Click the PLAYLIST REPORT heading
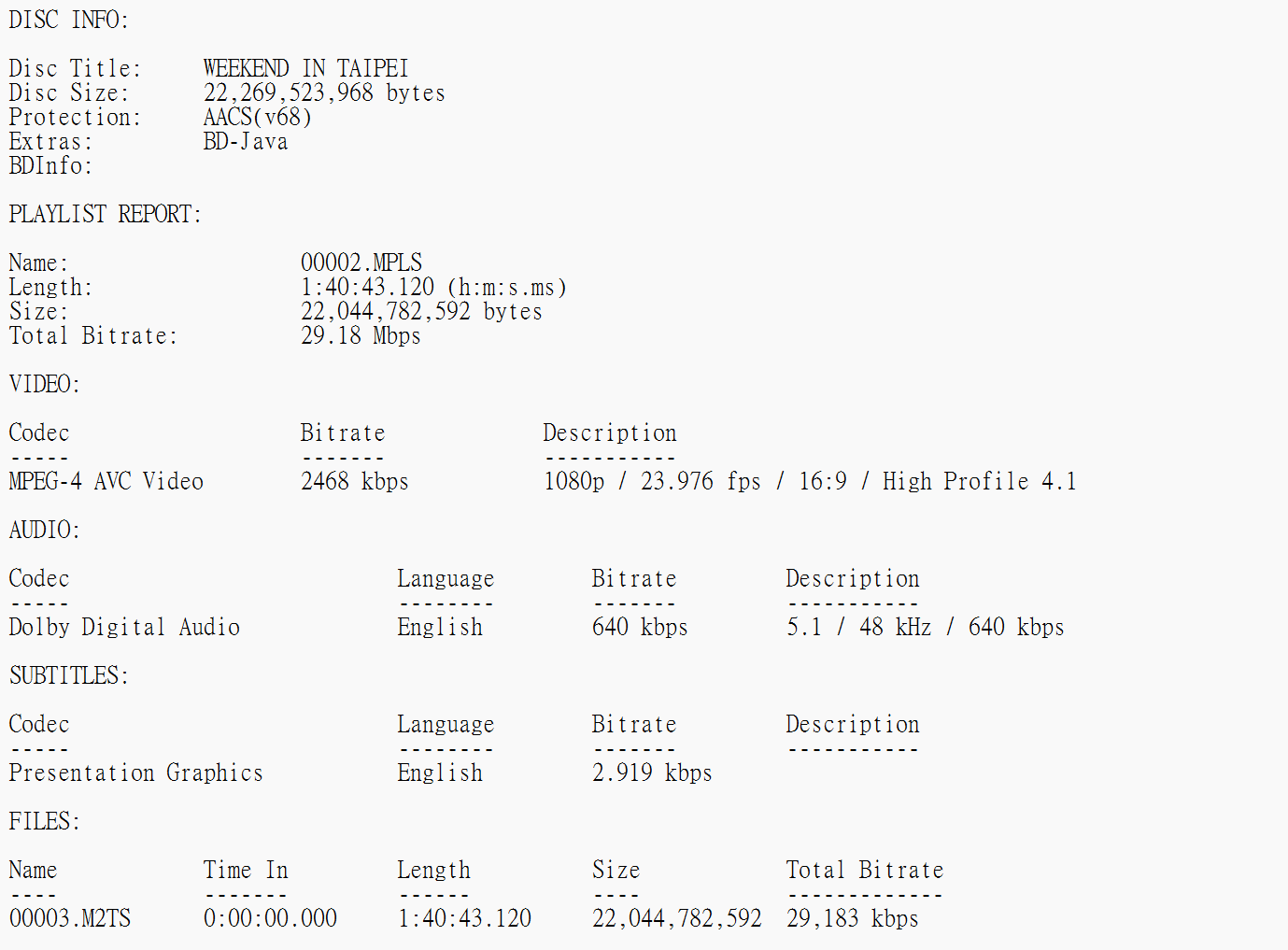This screenshot has height=950, width=1288. (105, 214)
